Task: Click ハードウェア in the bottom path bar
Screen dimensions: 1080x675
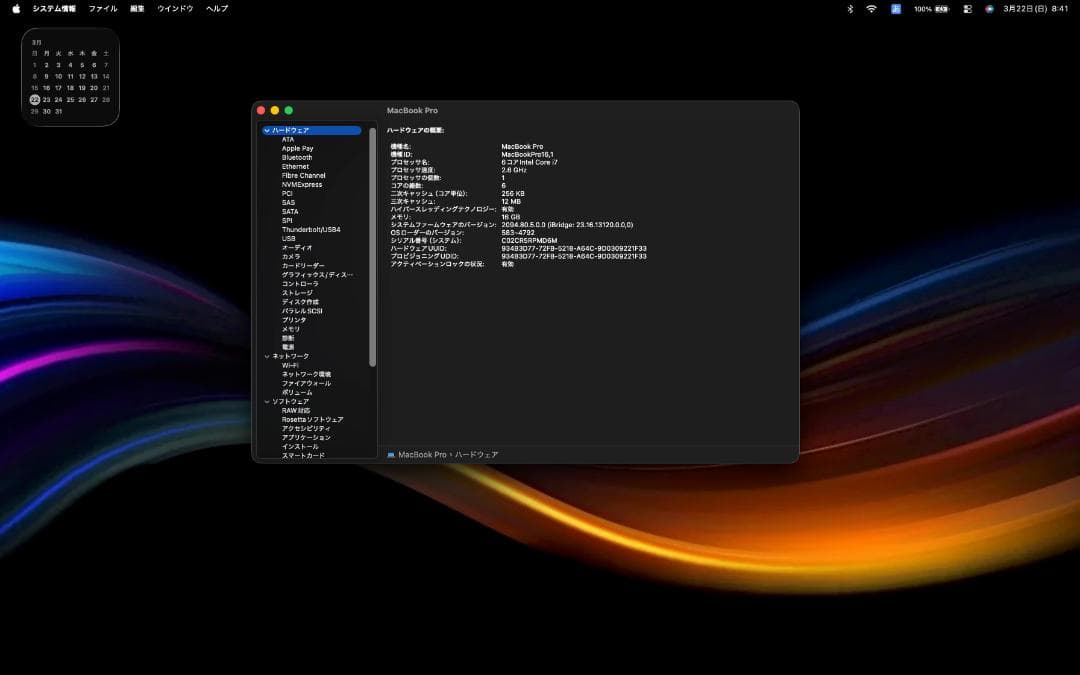Action: [x=477, y=455]
